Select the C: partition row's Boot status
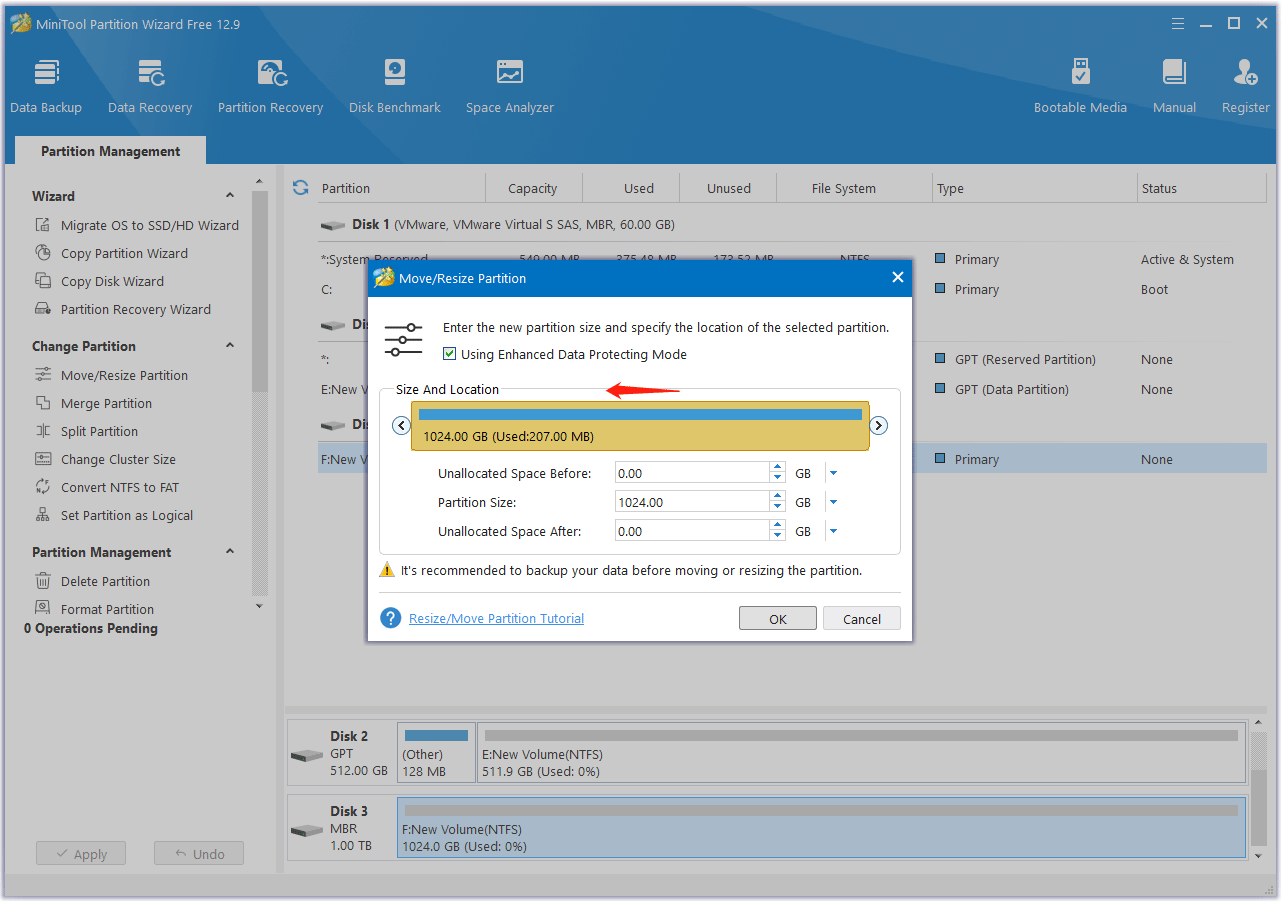 coord(1154,289)
